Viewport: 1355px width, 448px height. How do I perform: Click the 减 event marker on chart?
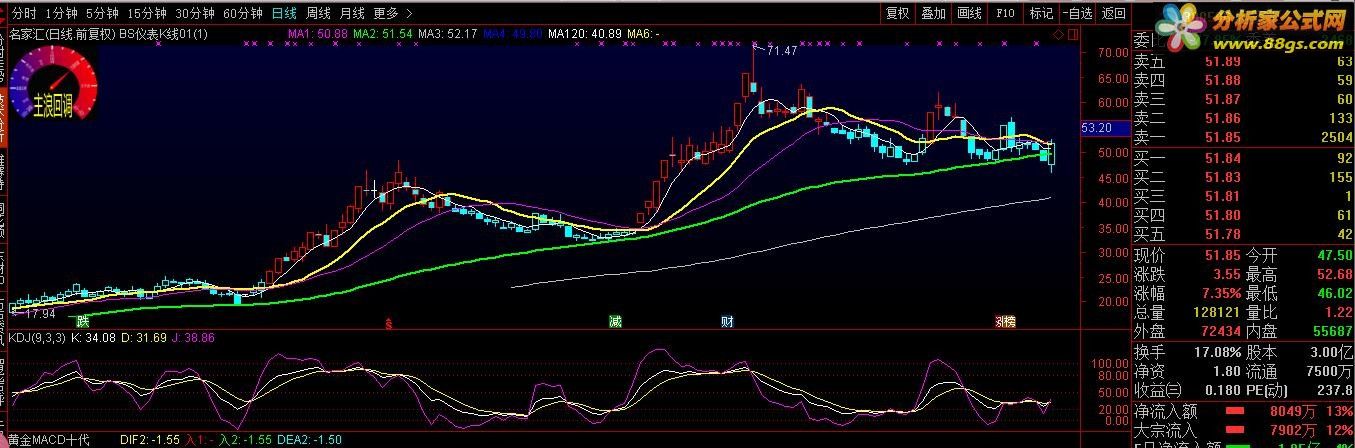coord(615,322)
